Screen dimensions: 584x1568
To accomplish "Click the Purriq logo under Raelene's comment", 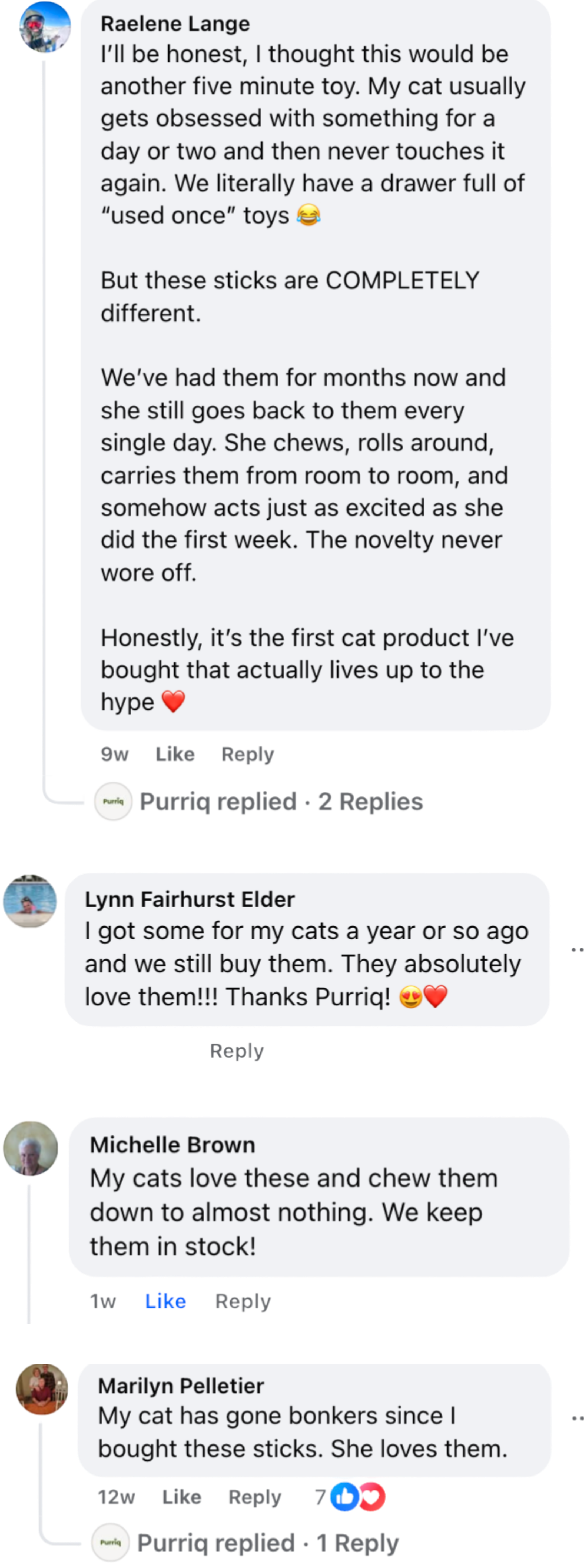I will pos(113,802).
